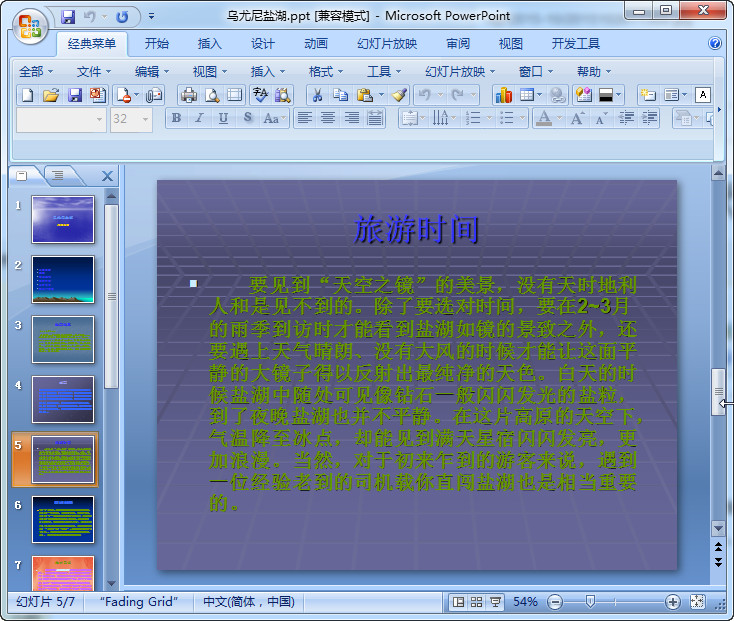Screen dimensions: 734x621
Task: Click the Decrease Indent icon
Action: (x=626, y=118)
